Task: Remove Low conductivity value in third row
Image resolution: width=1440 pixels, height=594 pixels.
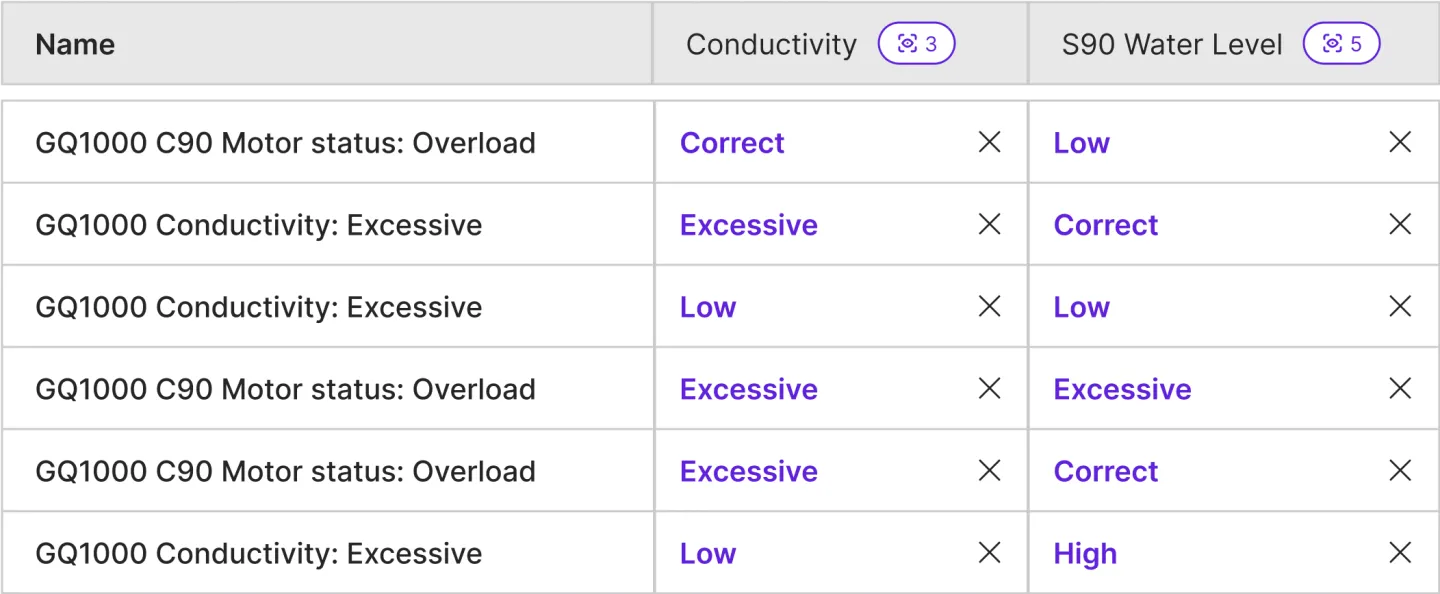Action: click(989, 306)
